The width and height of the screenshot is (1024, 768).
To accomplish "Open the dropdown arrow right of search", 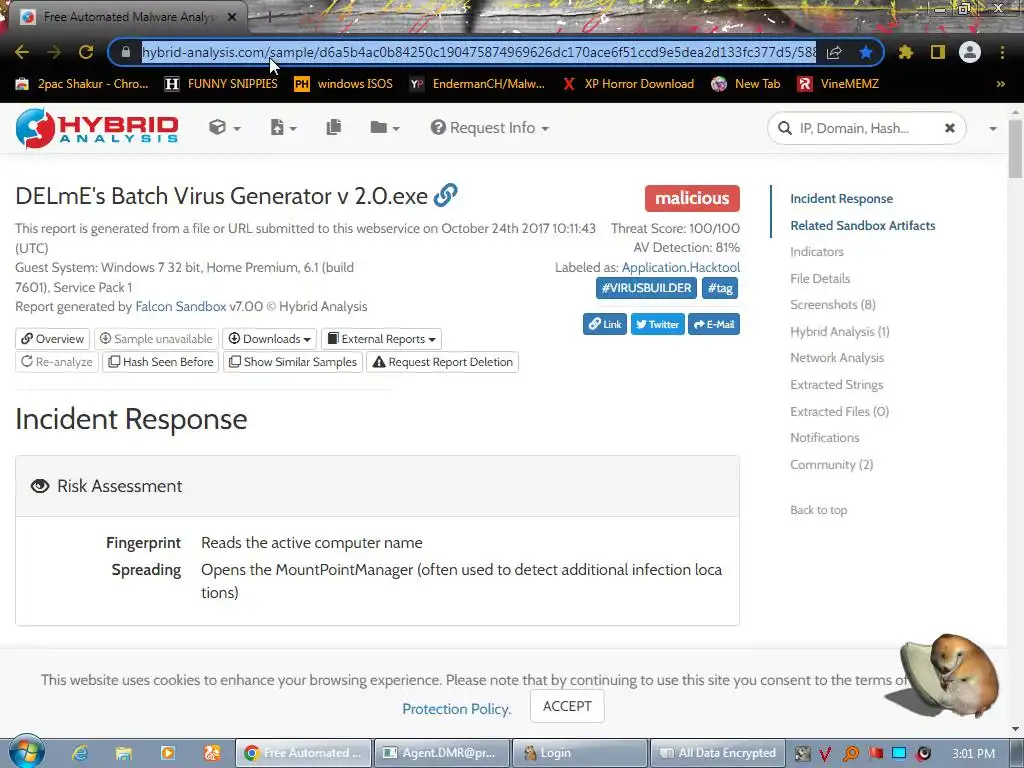I will click(x=993, y=129).
